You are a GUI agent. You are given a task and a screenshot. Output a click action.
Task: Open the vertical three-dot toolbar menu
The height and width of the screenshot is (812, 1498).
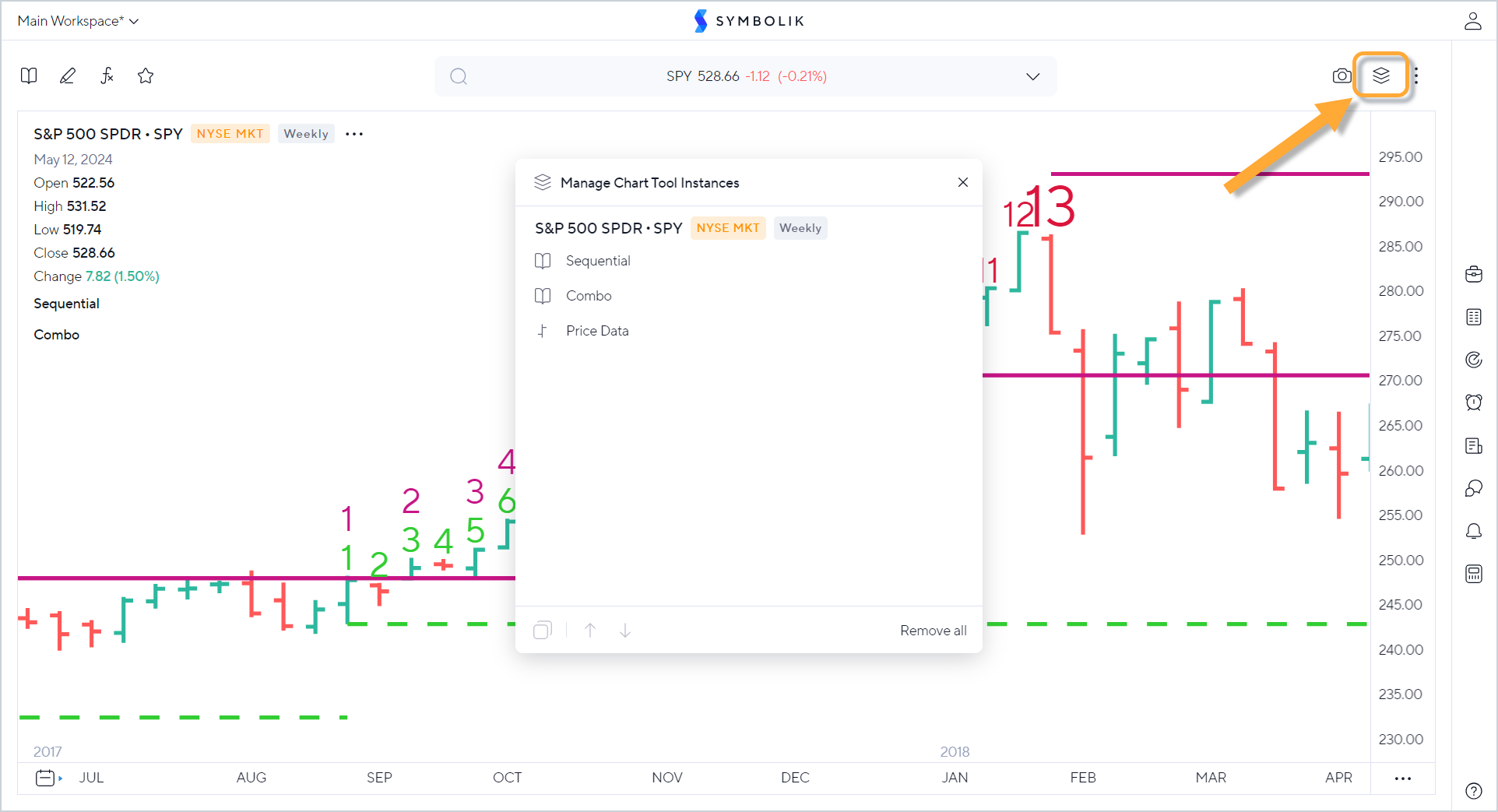coord(1416,76)
